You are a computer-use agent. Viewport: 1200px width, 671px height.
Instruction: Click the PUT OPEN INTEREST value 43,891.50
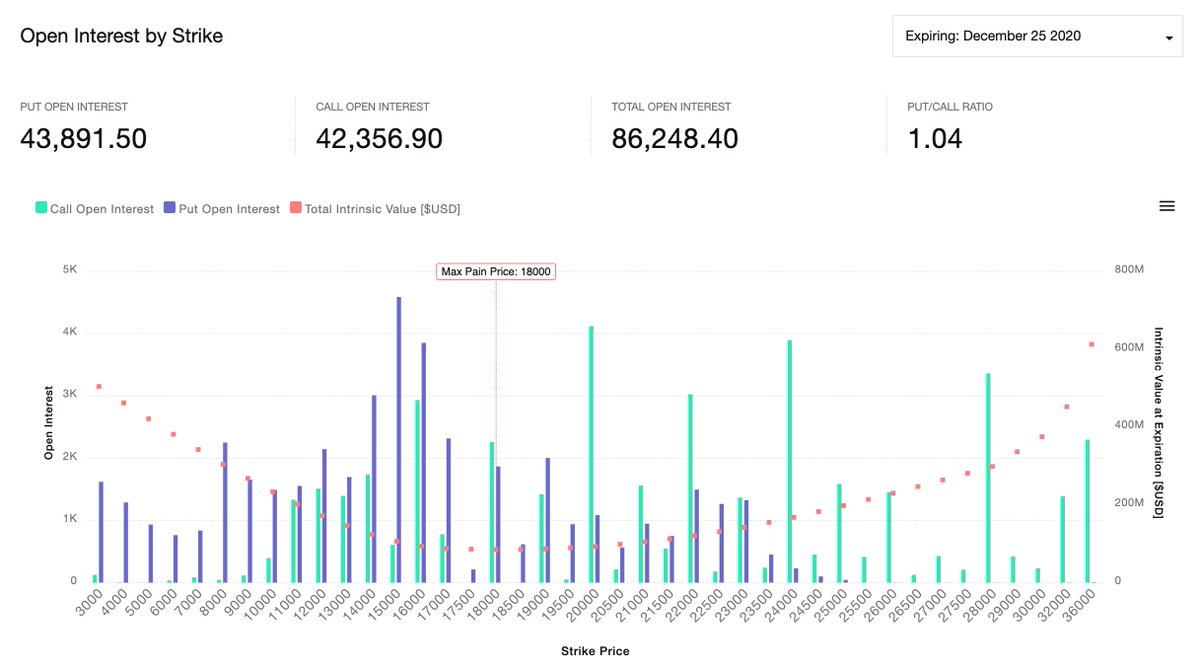[x=83, y=138]
